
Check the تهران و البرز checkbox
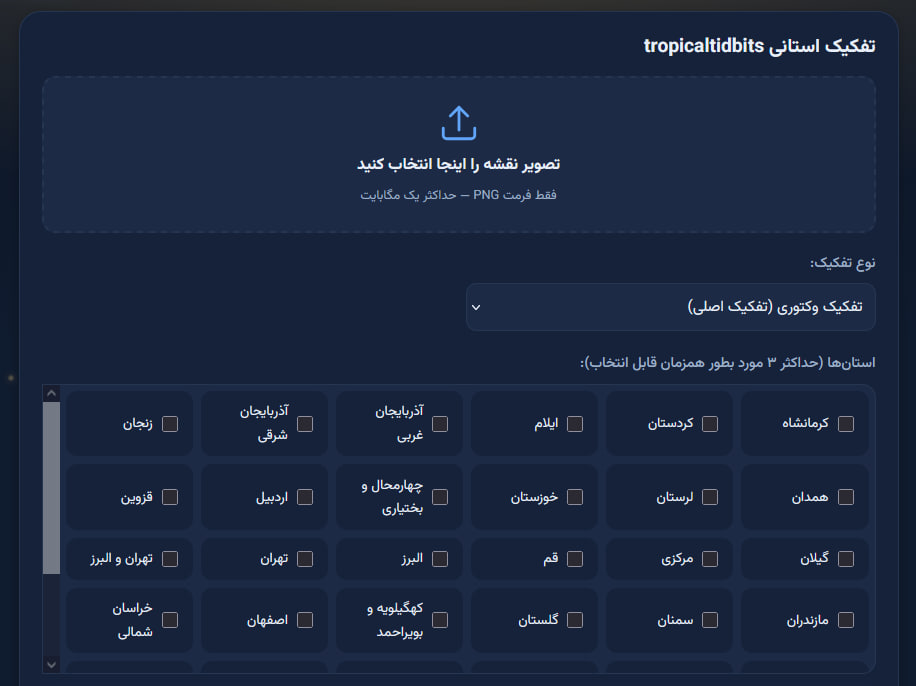(170, 559)
